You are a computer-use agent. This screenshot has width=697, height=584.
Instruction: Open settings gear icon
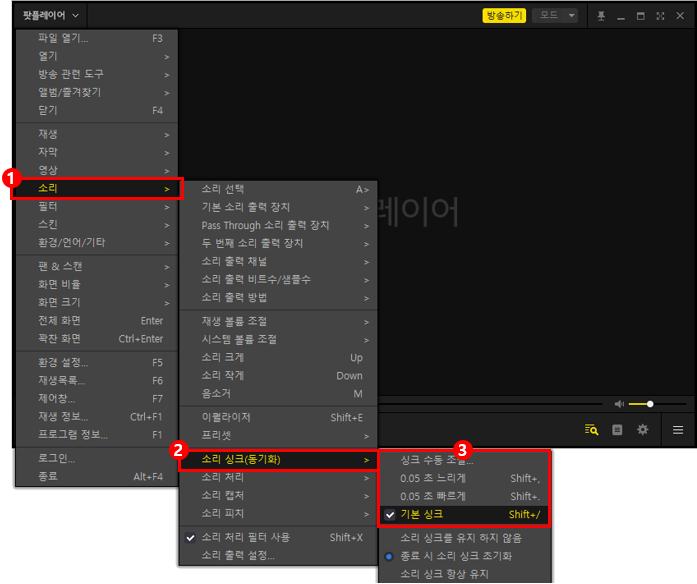pyautogui.click(x=642, y=429)
